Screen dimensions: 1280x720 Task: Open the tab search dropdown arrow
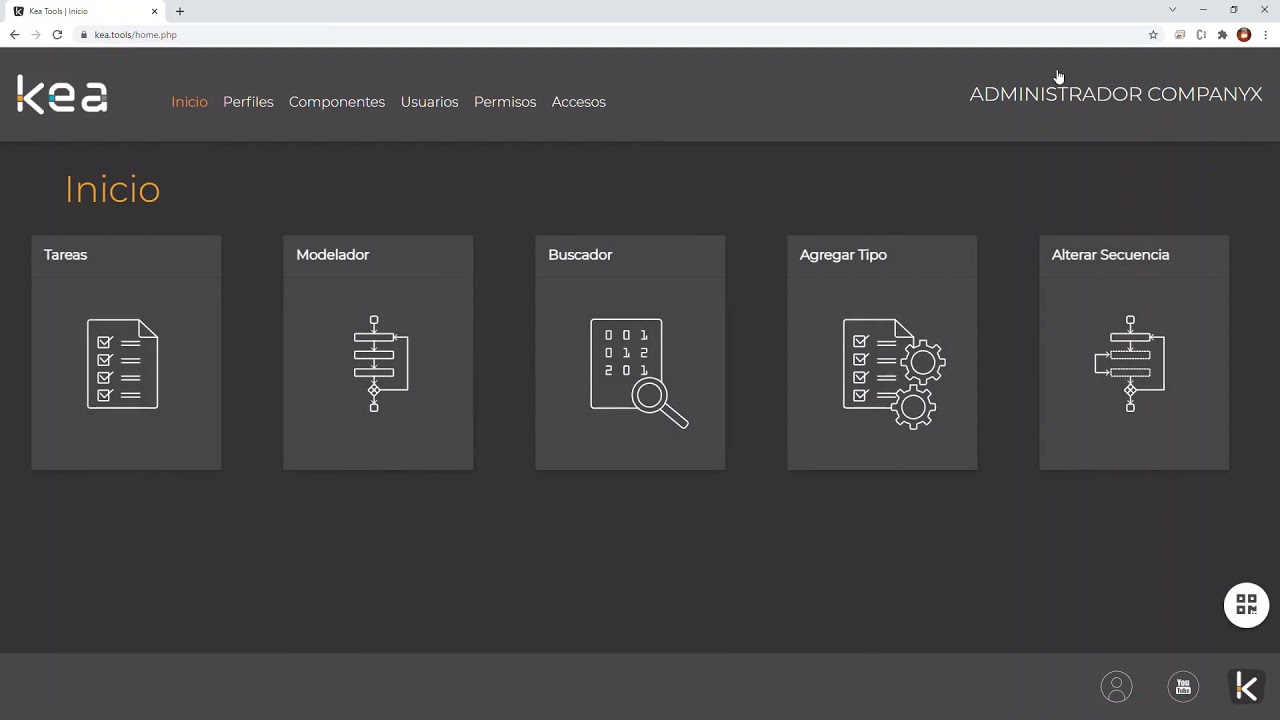[1172, 10]
